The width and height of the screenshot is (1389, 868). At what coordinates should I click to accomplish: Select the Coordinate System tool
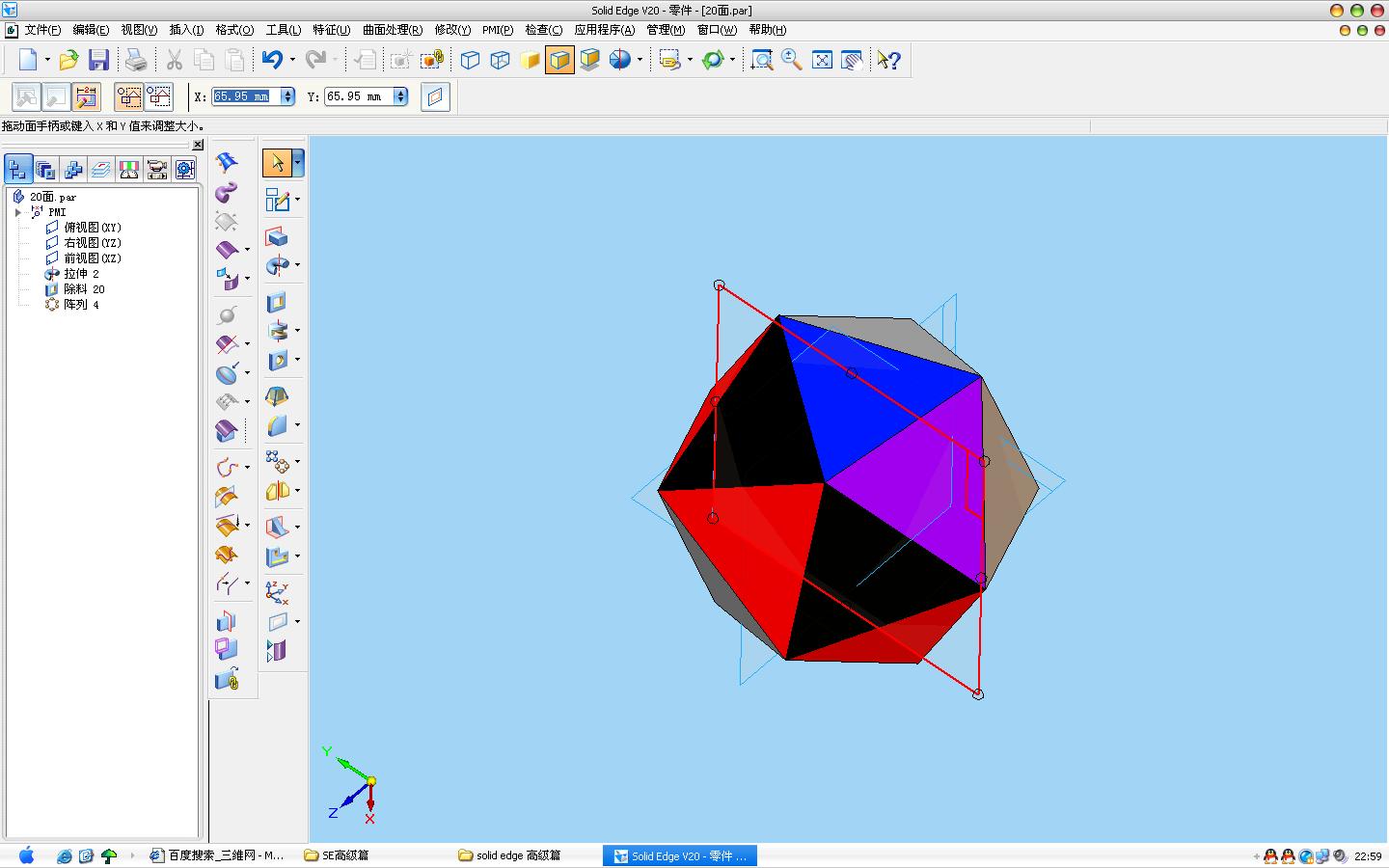pos(277,592)
